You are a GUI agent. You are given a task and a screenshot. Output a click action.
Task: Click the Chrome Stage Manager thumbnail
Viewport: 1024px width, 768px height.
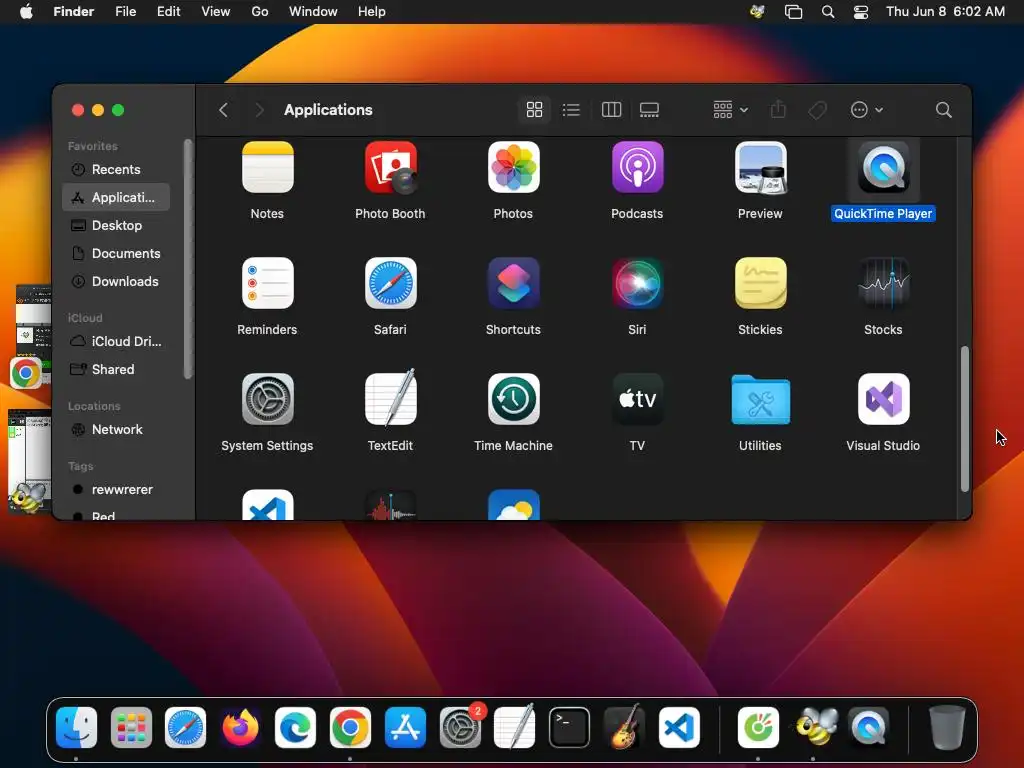30,335
